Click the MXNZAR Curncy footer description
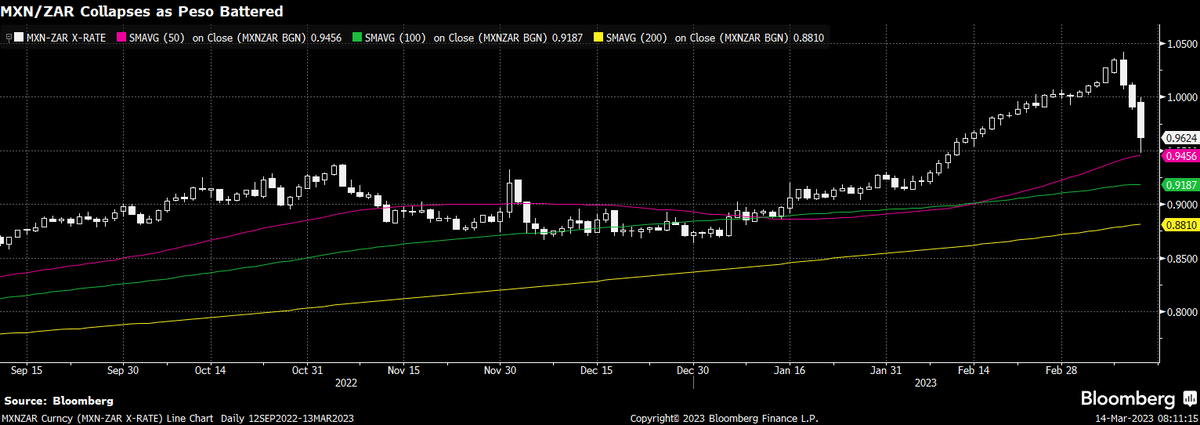 click(x=177, y=418)
